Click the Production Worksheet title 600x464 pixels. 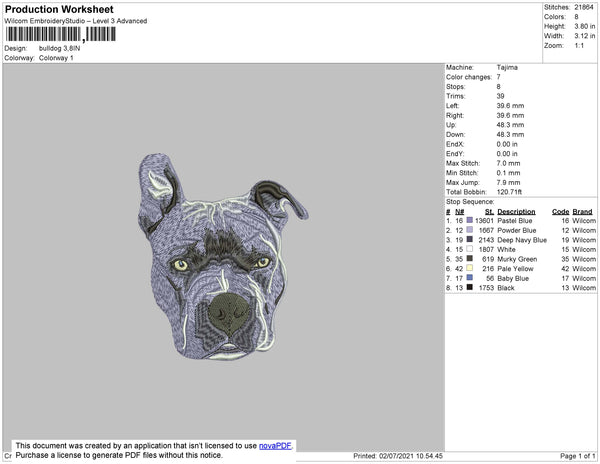[59, 10]
